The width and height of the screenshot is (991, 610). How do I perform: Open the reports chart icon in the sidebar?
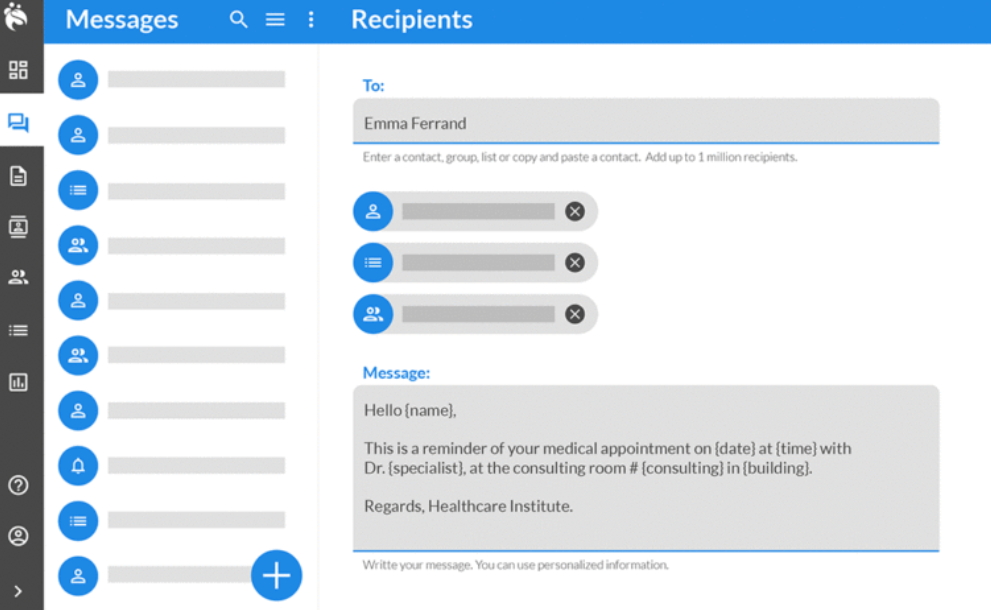pyautogui.click(x=18, y=382)
